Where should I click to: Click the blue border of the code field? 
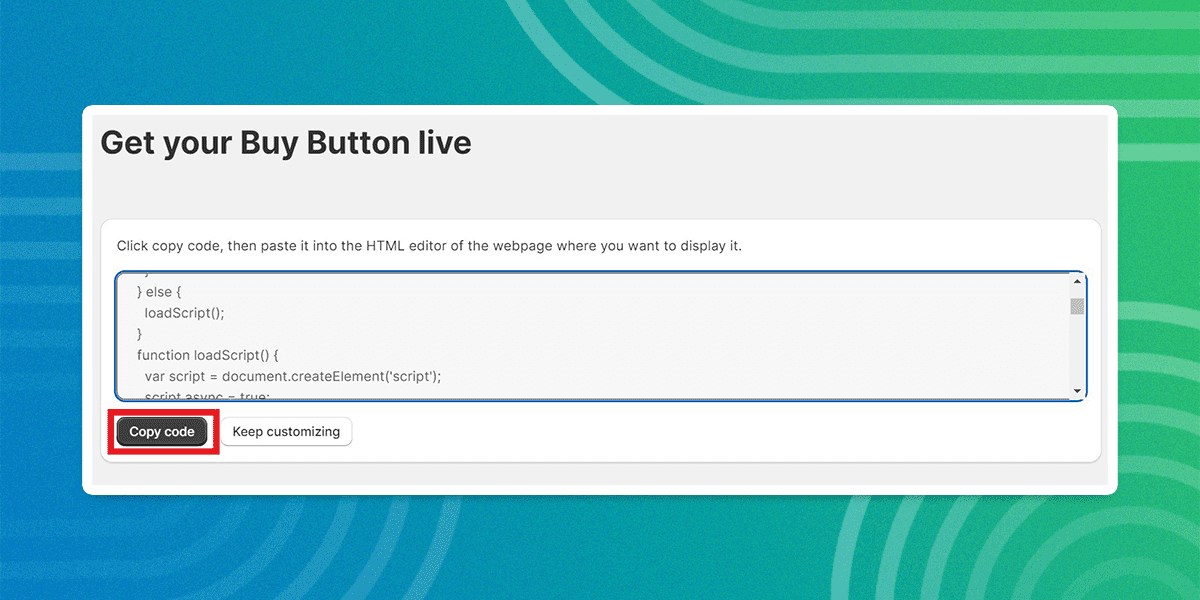click(x=600, y=271)
